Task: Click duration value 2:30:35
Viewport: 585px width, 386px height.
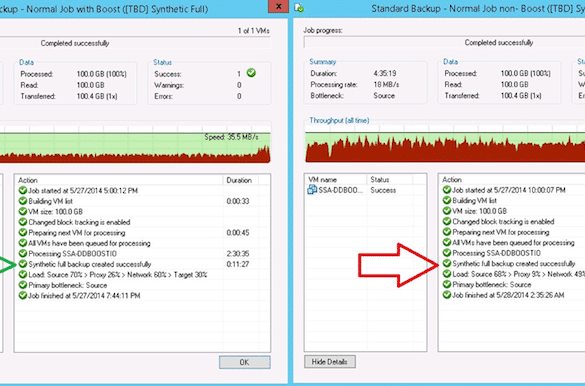Action: pos(238,254)
